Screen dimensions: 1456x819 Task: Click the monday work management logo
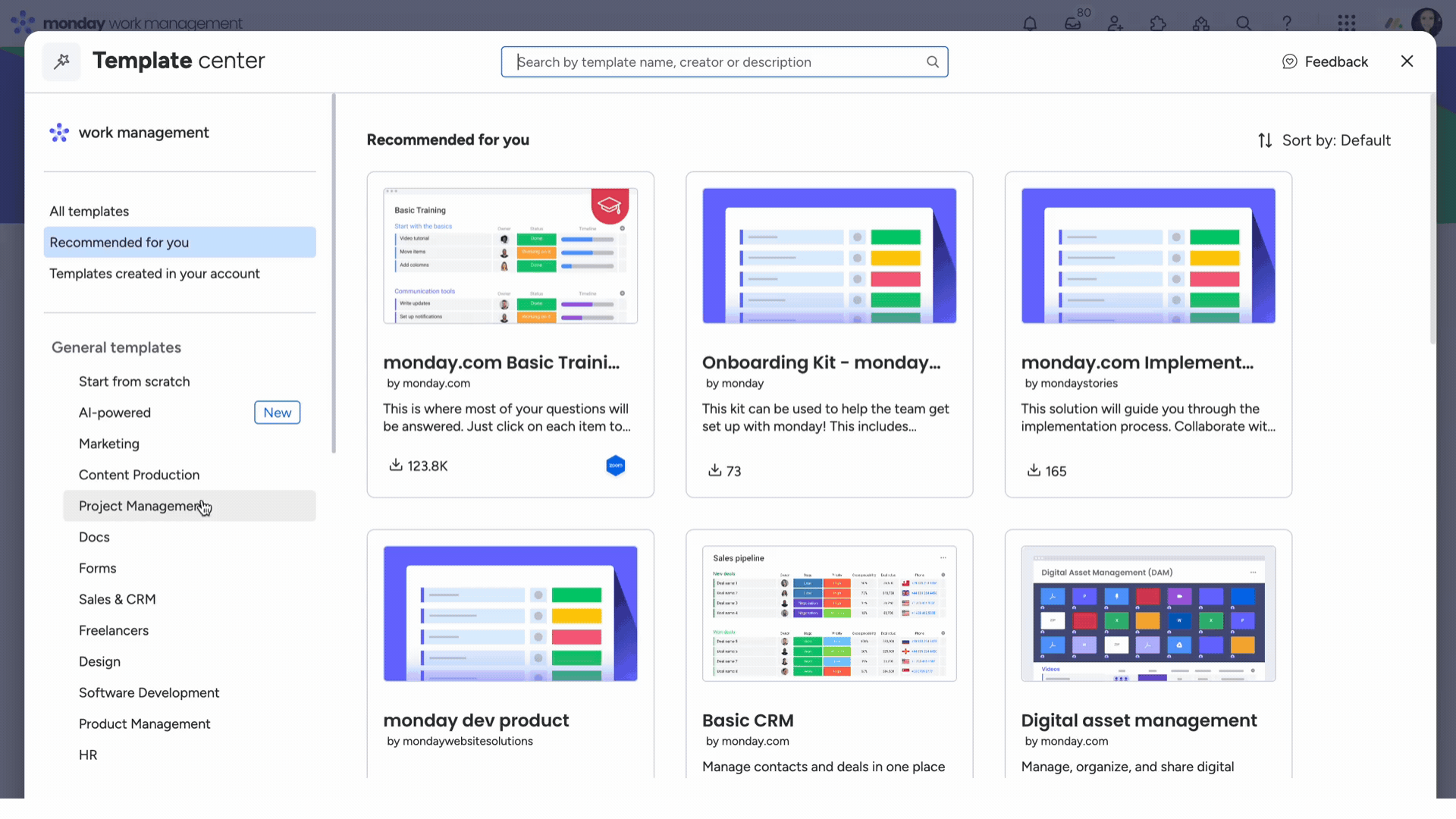[127, 23]
